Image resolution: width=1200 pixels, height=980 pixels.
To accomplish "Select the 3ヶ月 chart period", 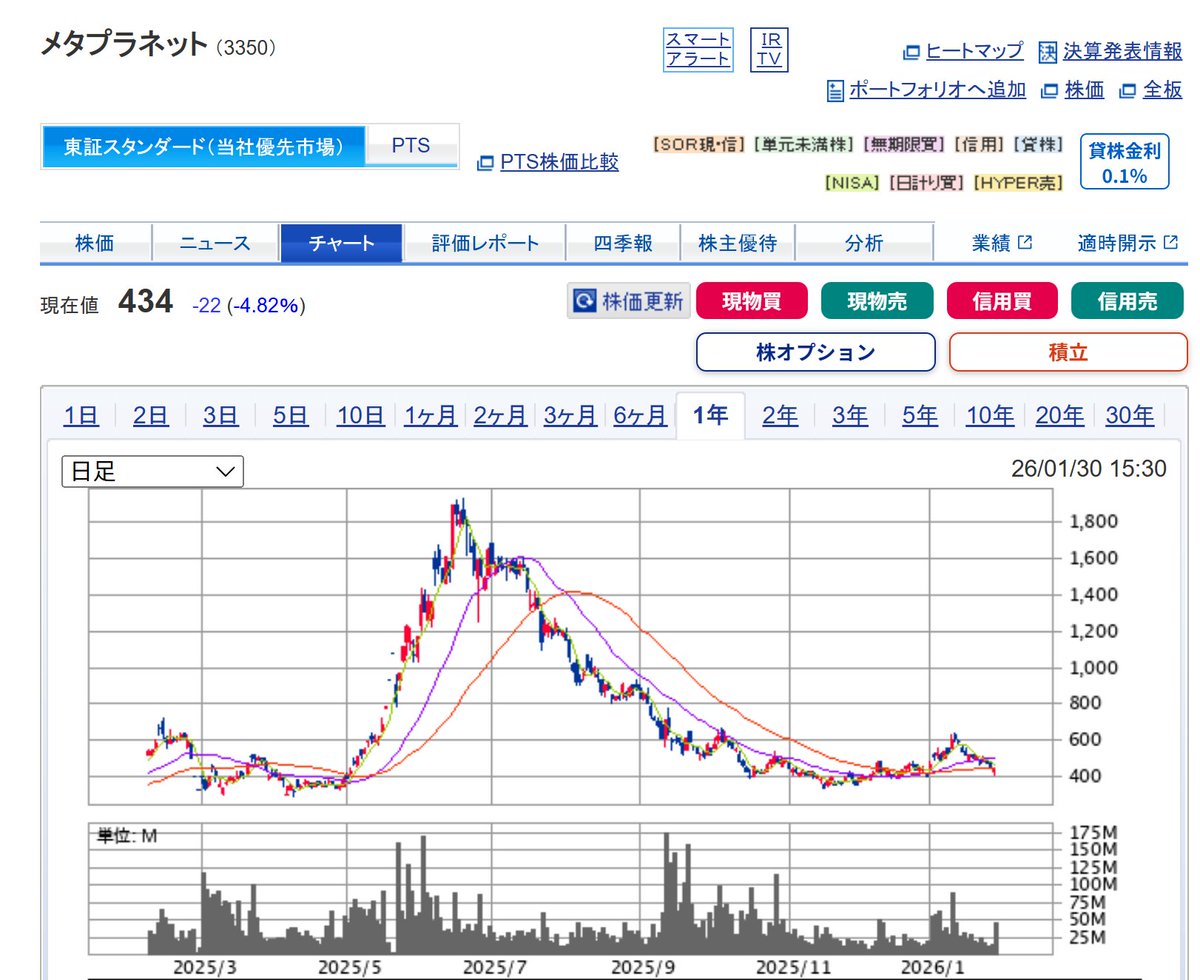I will pos(570,415).
